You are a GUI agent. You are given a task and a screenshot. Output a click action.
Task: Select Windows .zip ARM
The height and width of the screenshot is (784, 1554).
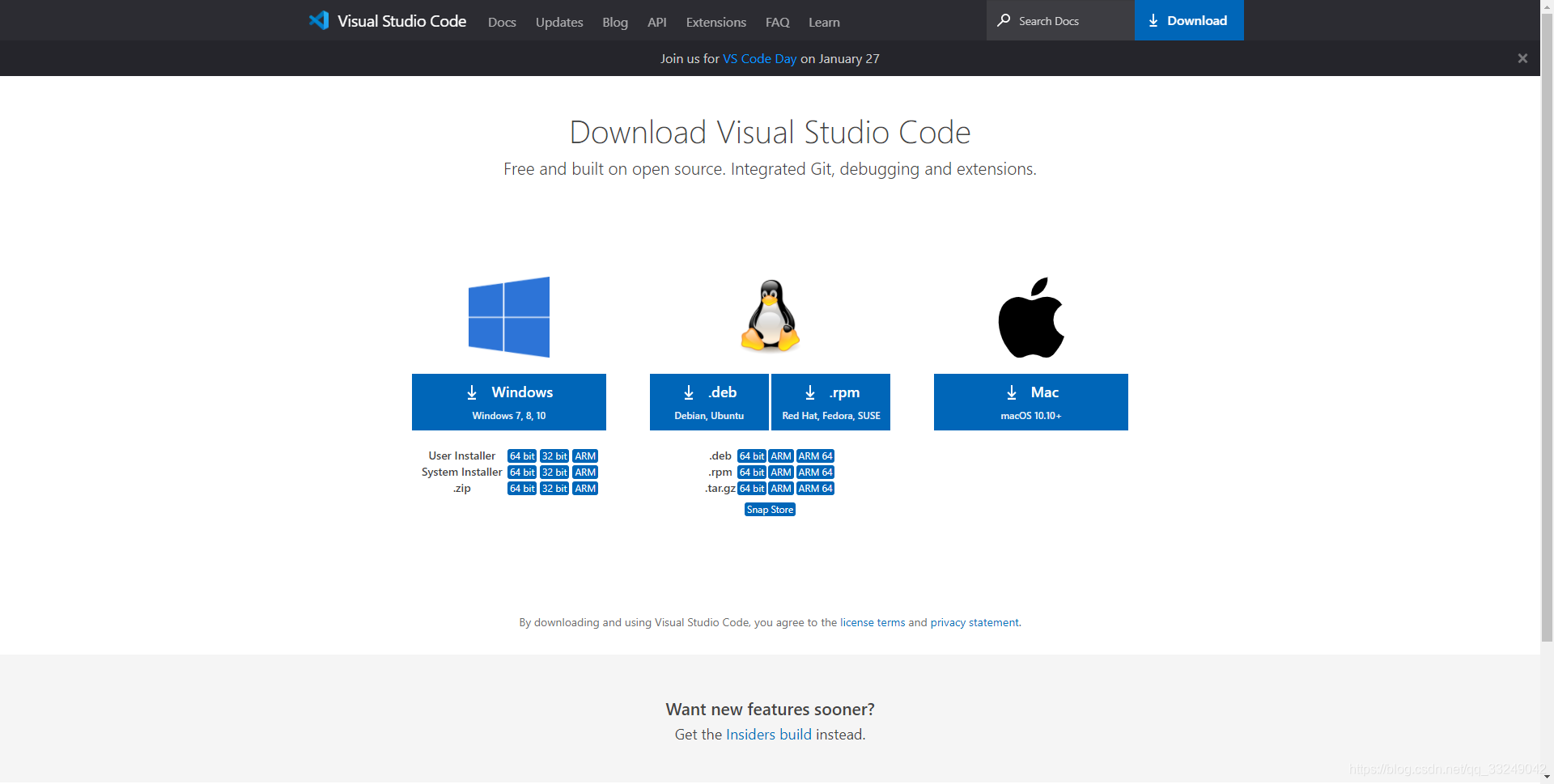click(x=585, y=489)
